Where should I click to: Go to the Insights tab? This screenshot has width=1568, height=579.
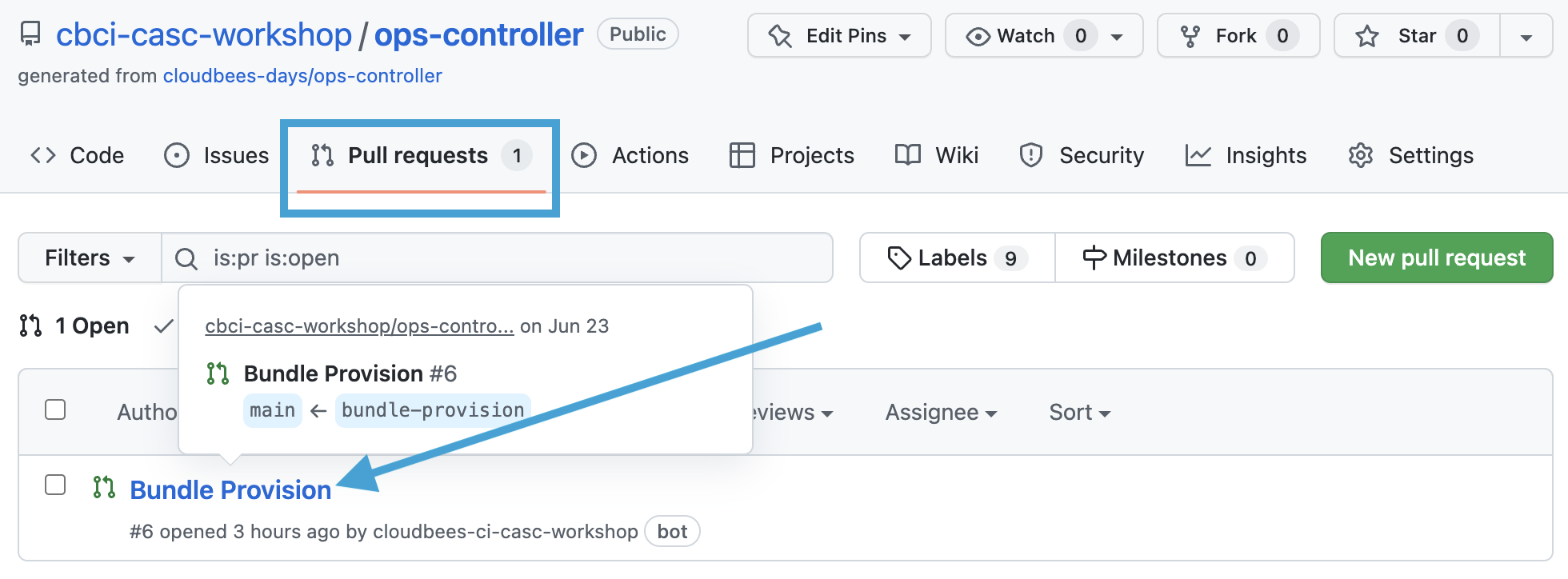point(1246,155)
